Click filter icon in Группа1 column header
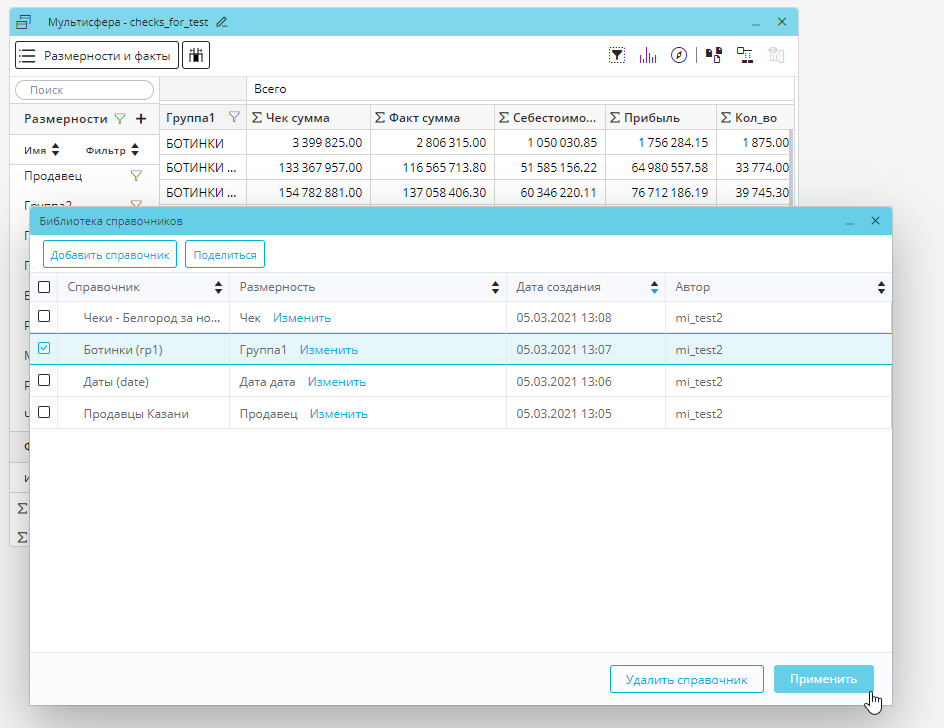The height and width of the screenshot is (728, 944). click(234, 117)
